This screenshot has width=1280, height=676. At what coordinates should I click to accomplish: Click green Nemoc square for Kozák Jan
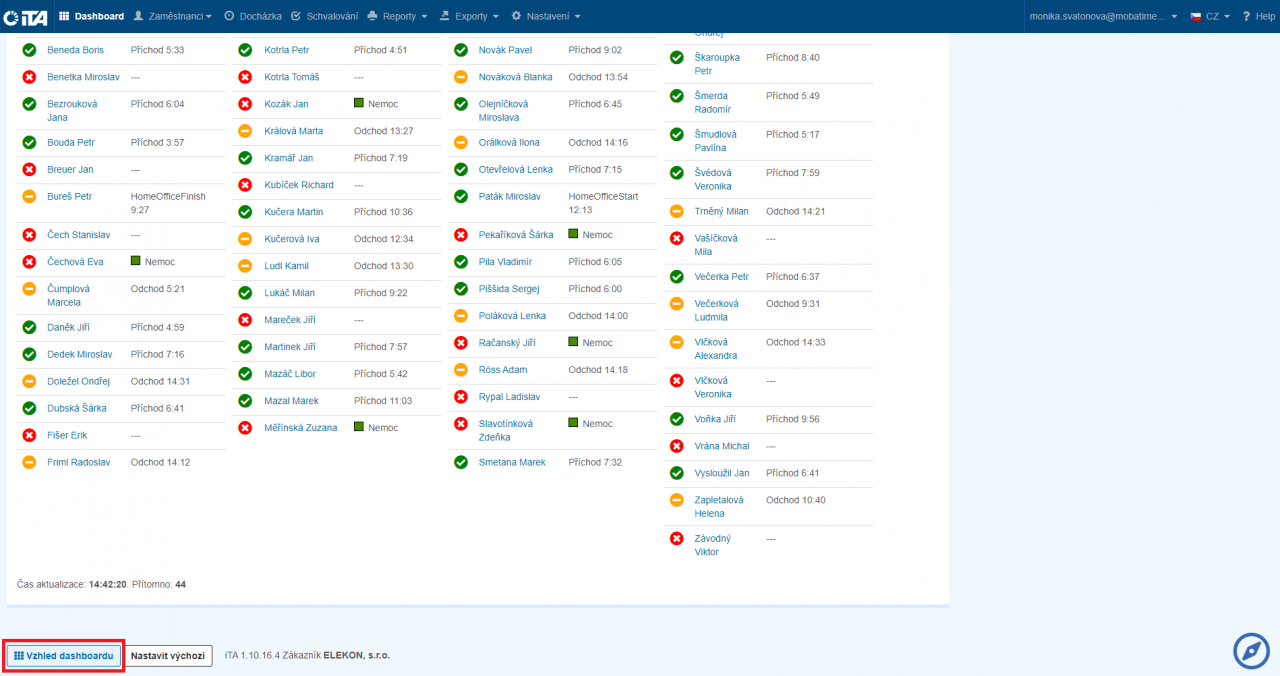pos(359,103)
